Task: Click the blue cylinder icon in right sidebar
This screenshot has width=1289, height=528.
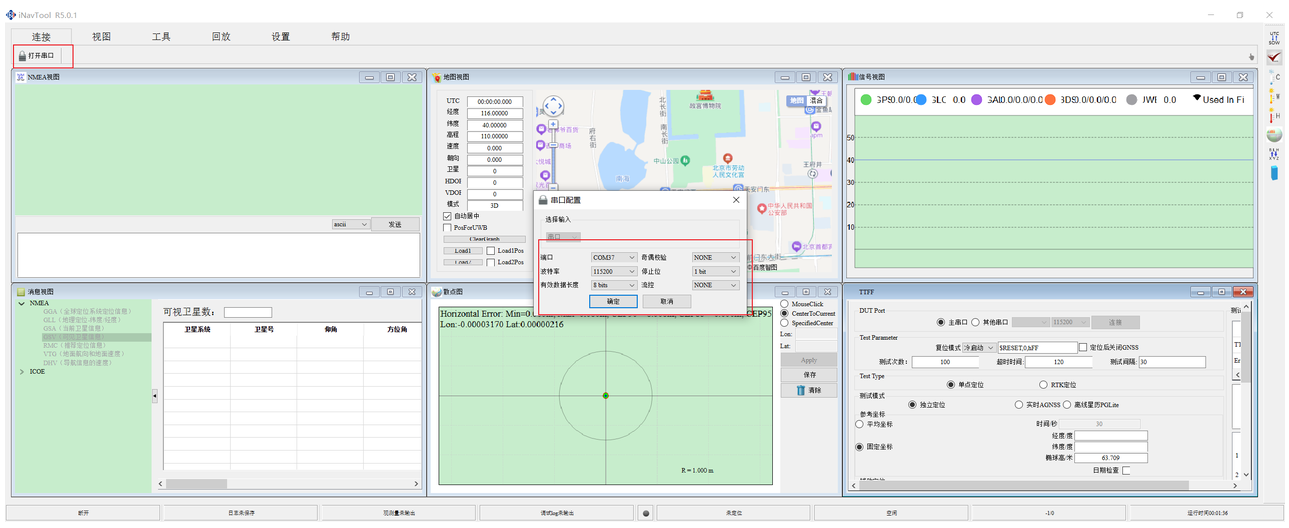Action: (x=1274, y=174)
